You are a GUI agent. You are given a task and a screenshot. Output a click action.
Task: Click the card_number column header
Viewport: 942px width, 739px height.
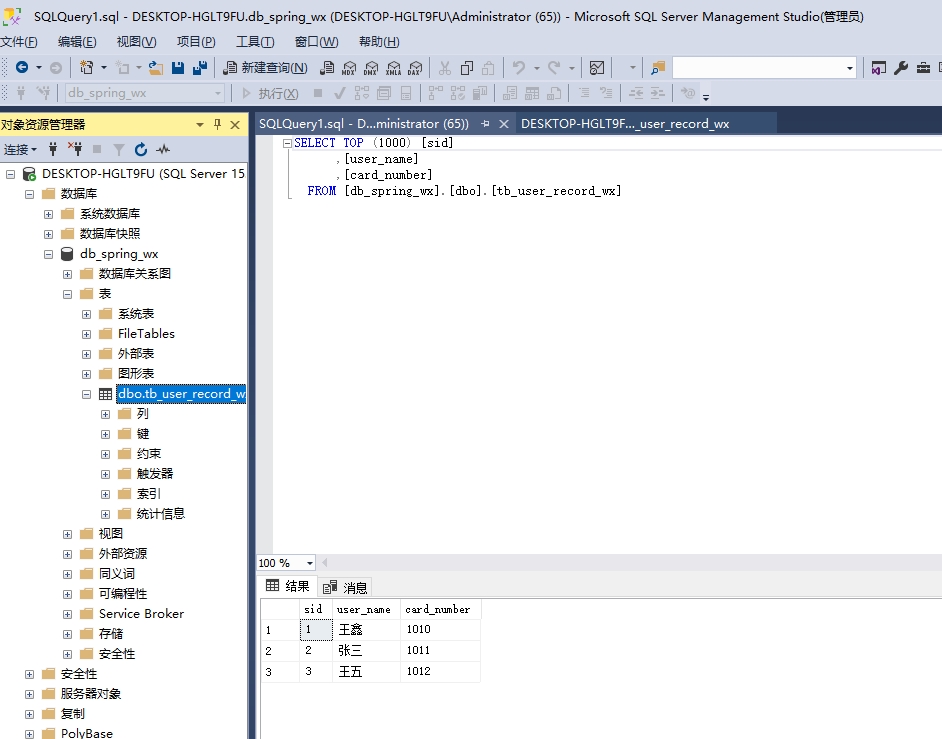(x=440, y=609)
